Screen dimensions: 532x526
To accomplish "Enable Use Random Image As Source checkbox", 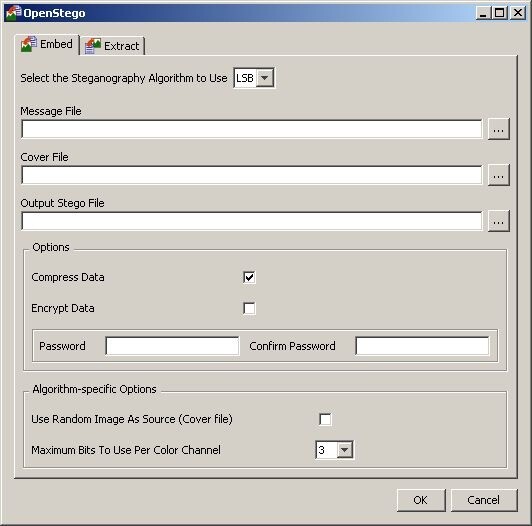I will tap(325, 419).
